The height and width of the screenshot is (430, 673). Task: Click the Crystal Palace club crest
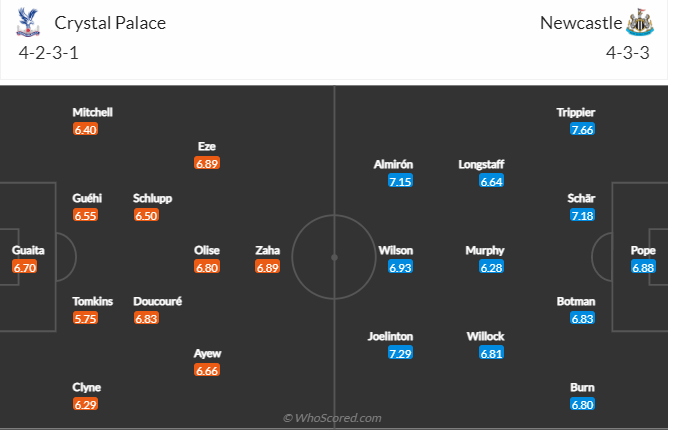coord(27,22)
